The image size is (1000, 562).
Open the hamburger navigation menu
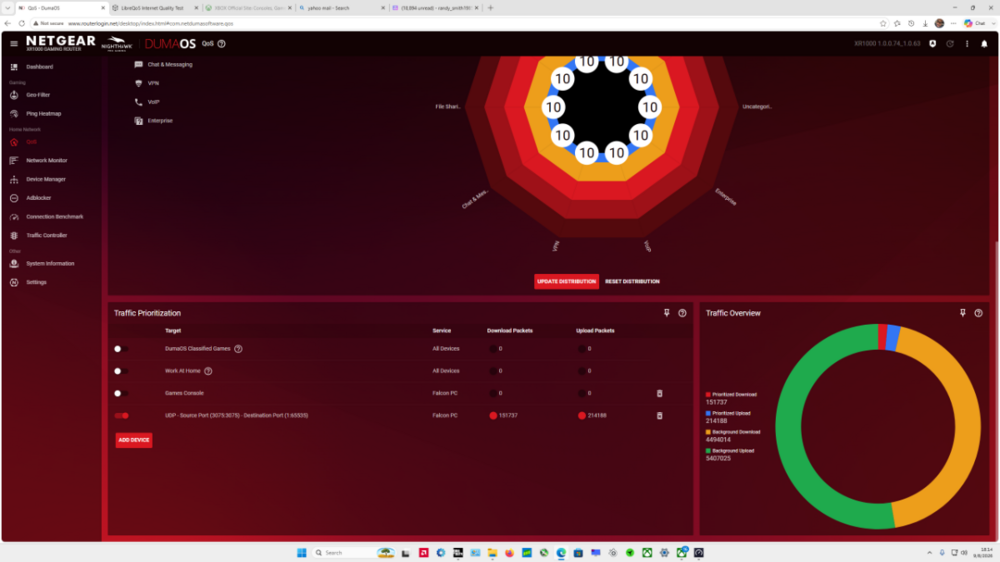tap(14, 44)
